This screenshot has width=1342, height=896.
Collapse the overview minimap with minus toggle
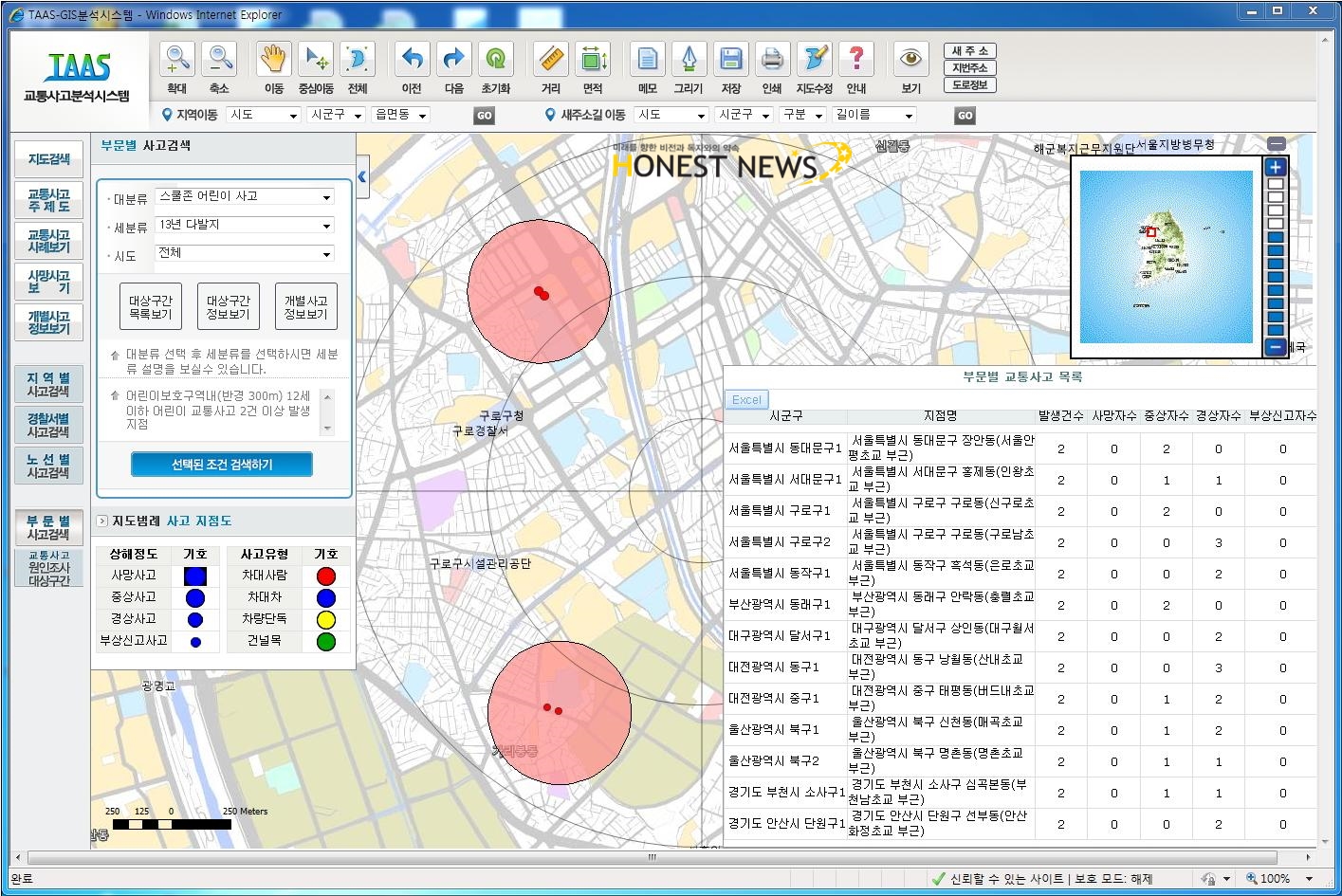(1277, 144)
